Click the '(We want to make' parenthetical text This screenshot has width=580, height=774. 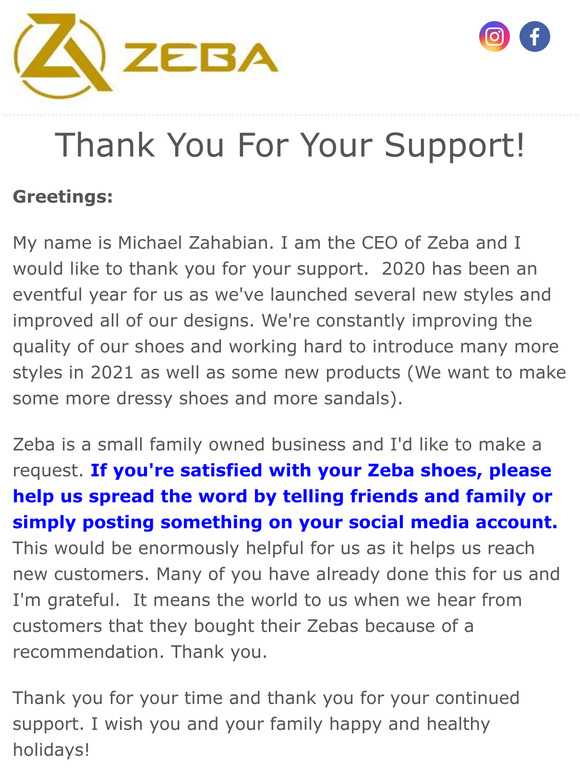click(x=487, y=372)
